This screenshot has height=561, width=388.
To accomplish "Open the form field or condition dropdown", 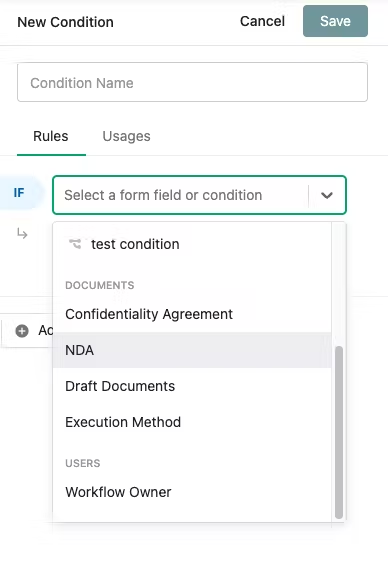I will 199,195.
